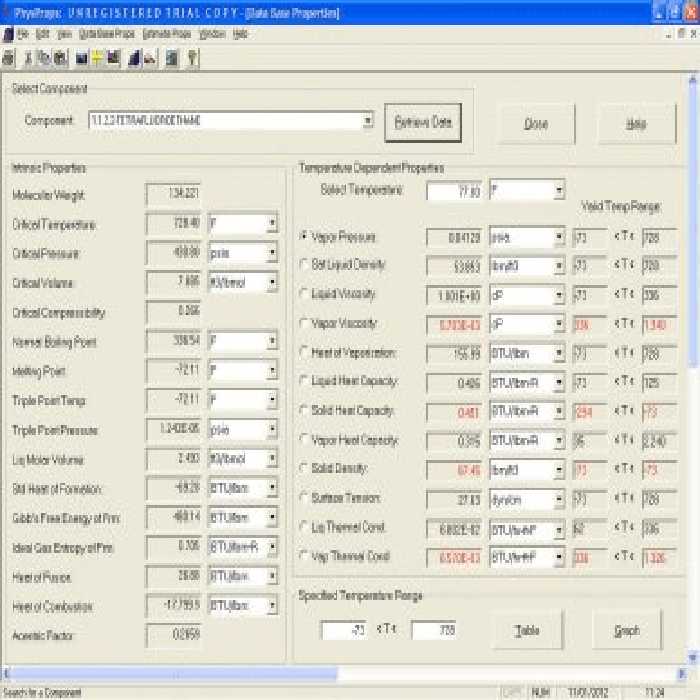This screenshot has height=700, width=700.
Task: Select the Vap Thermal Cond radio button
Action: pyautogui.click(x=304, y=556)
